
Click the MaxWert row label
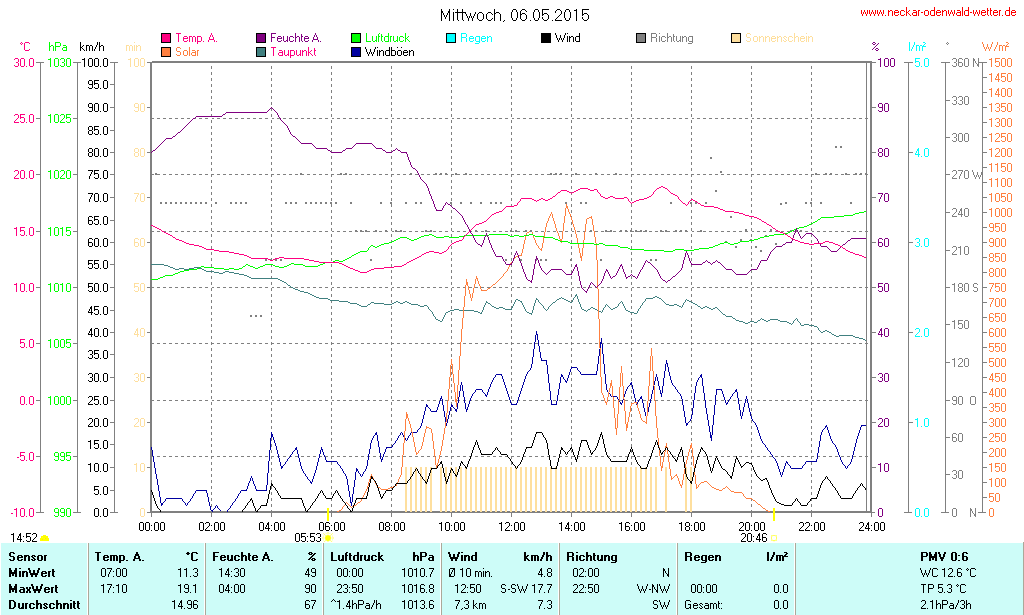click(33, 588)
